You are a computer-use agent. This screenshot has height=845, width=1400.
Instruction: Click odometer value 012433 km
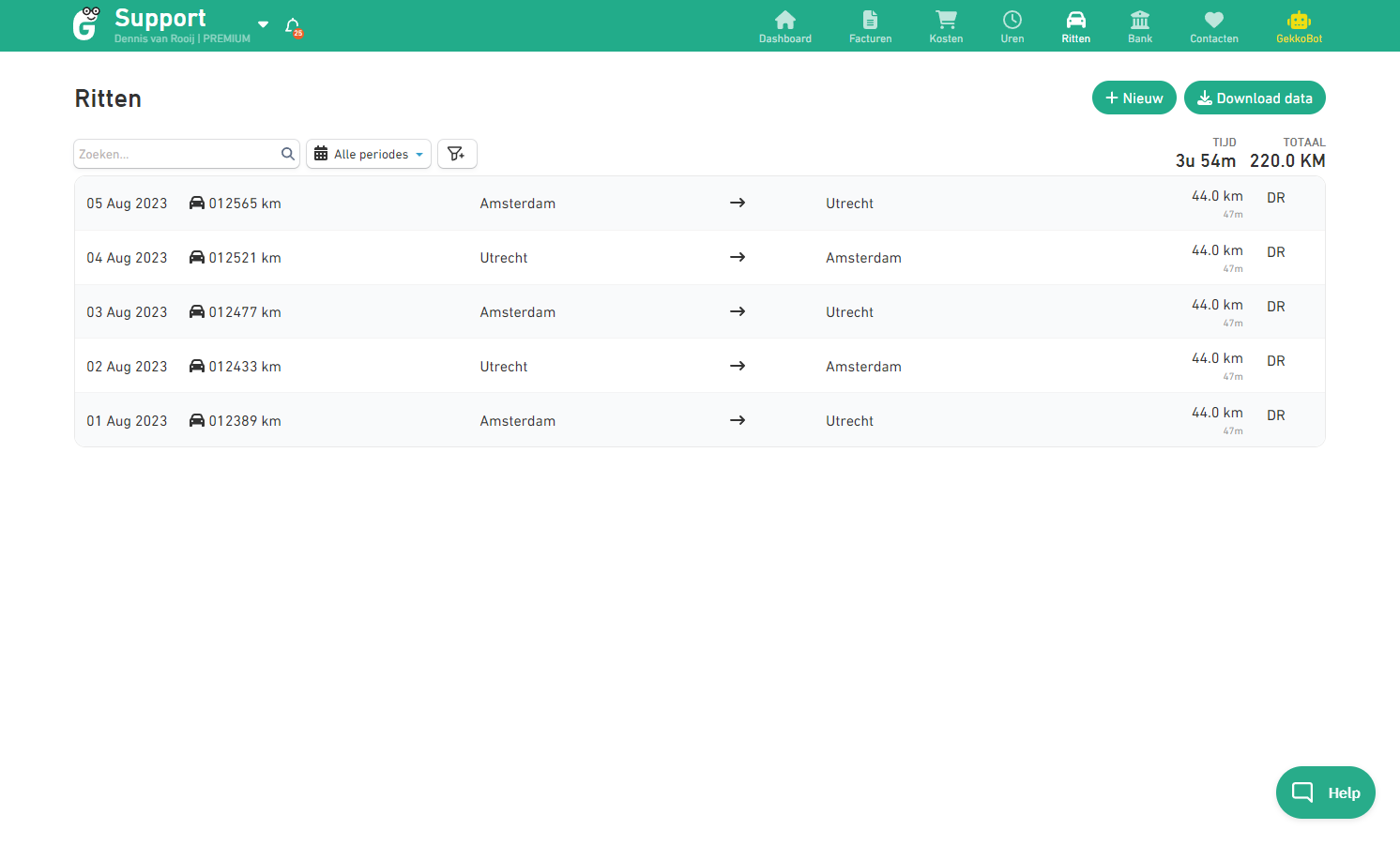pyautogui.click(x=245, y=367)
